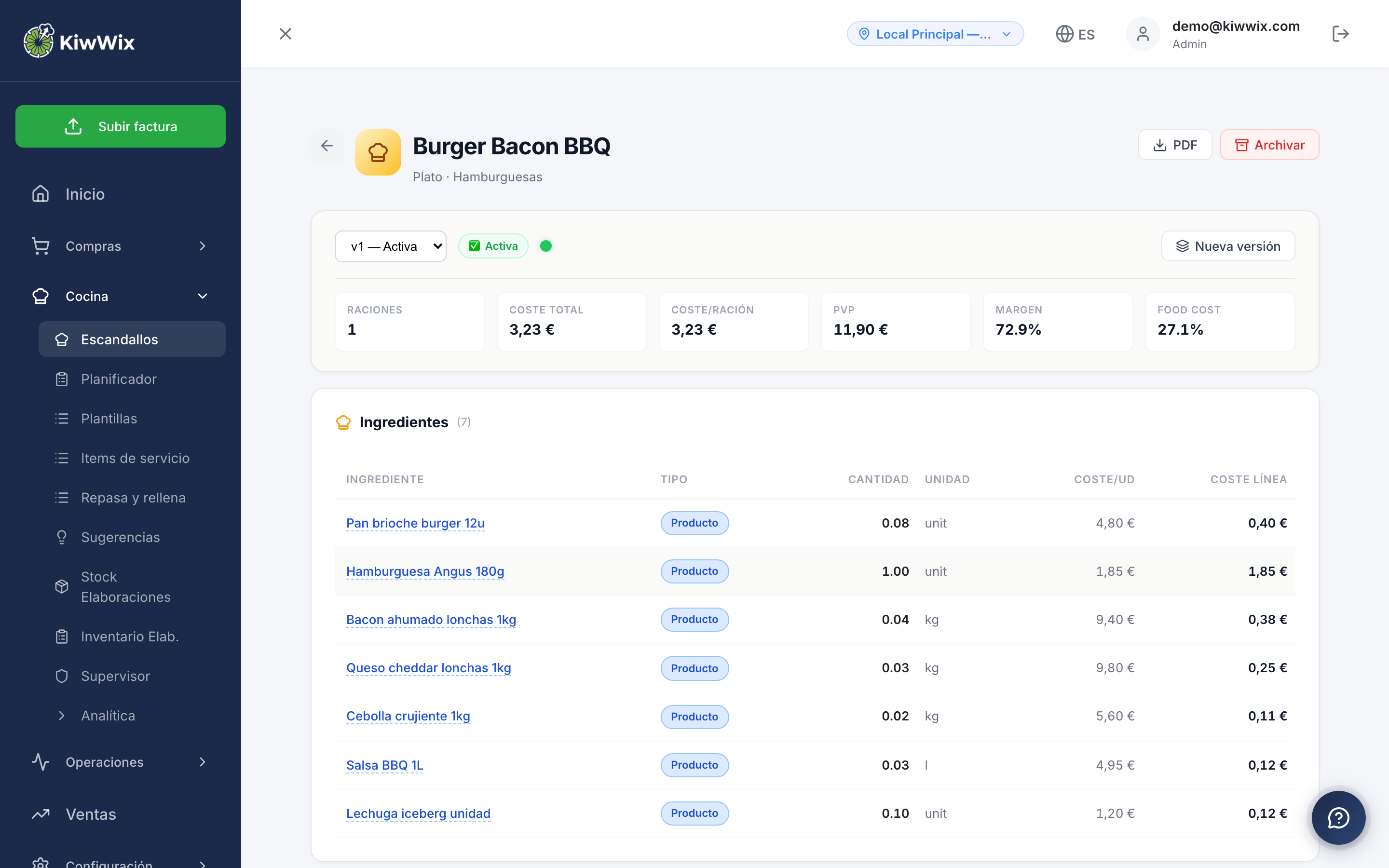The width and height of the screenshot is (1389, 868).
Task: Open the Local Principal location dropdown
Action: (x=935, y=34)
